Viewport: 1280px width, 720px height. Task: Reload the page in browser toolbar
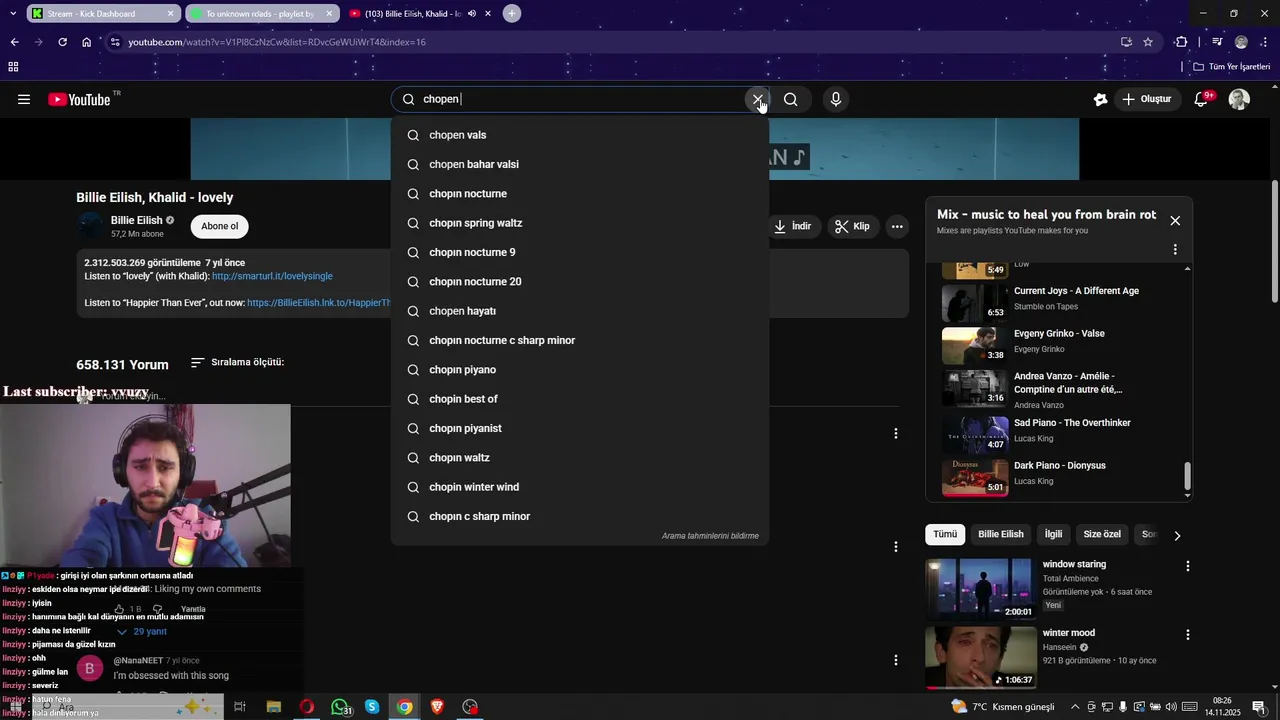tap(62, 42)
